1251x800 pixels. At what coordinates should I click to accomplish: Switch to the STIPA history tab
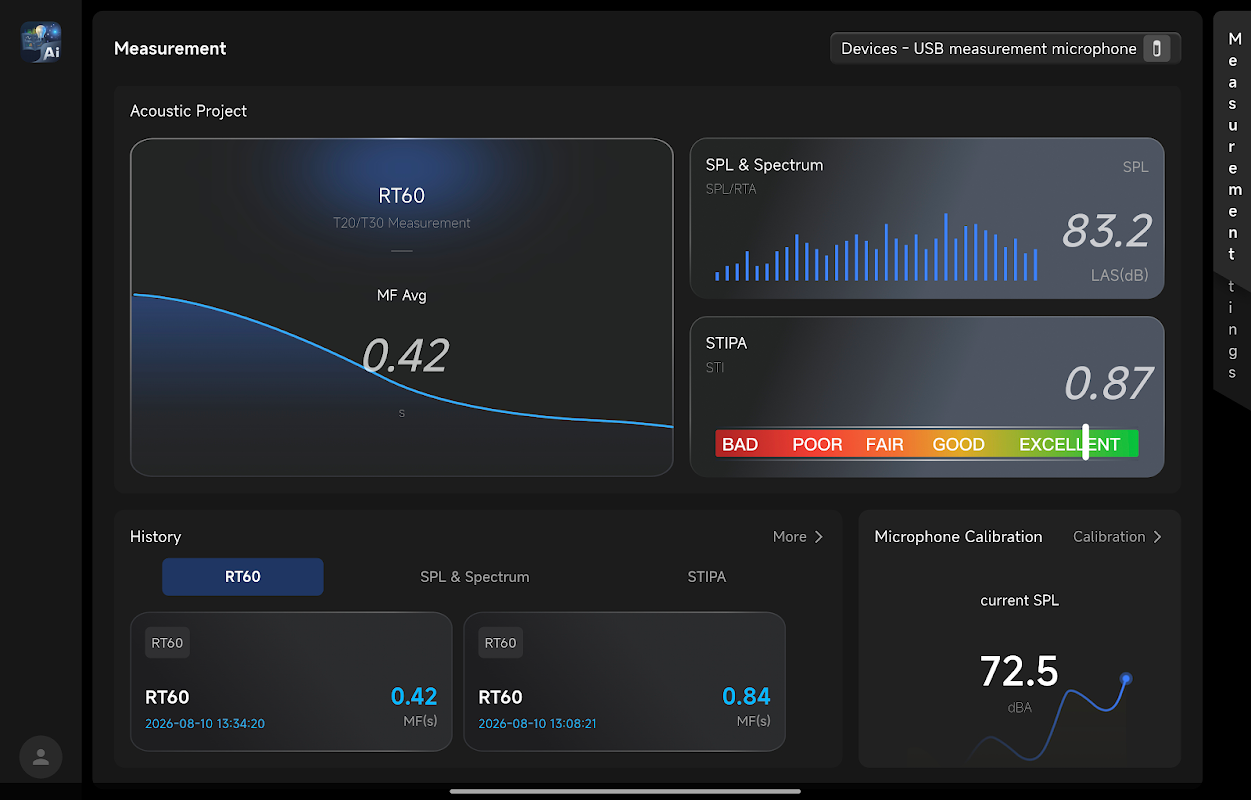tap(707, 577)
